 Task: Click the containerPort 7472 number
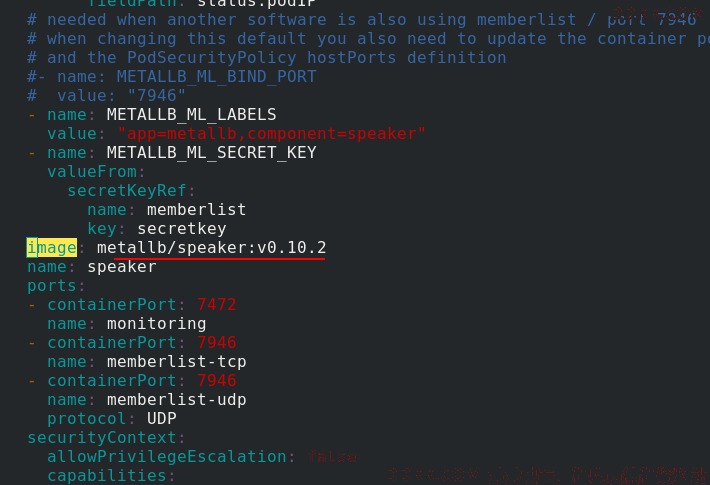[216, 305]
